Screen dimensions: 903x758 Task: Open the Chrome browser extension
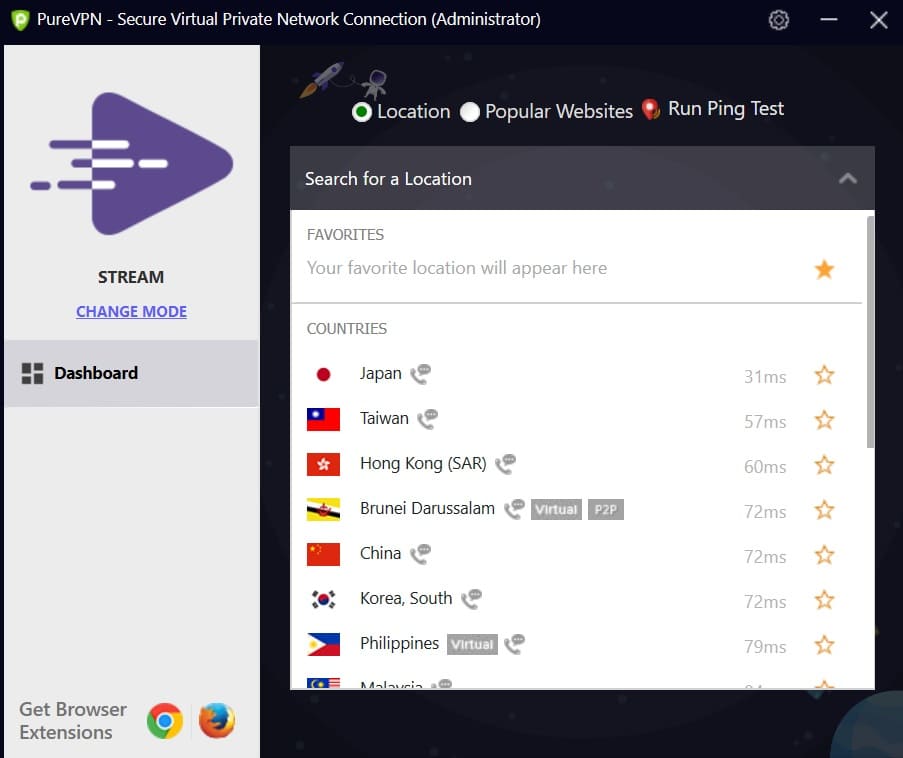[165, 721]
